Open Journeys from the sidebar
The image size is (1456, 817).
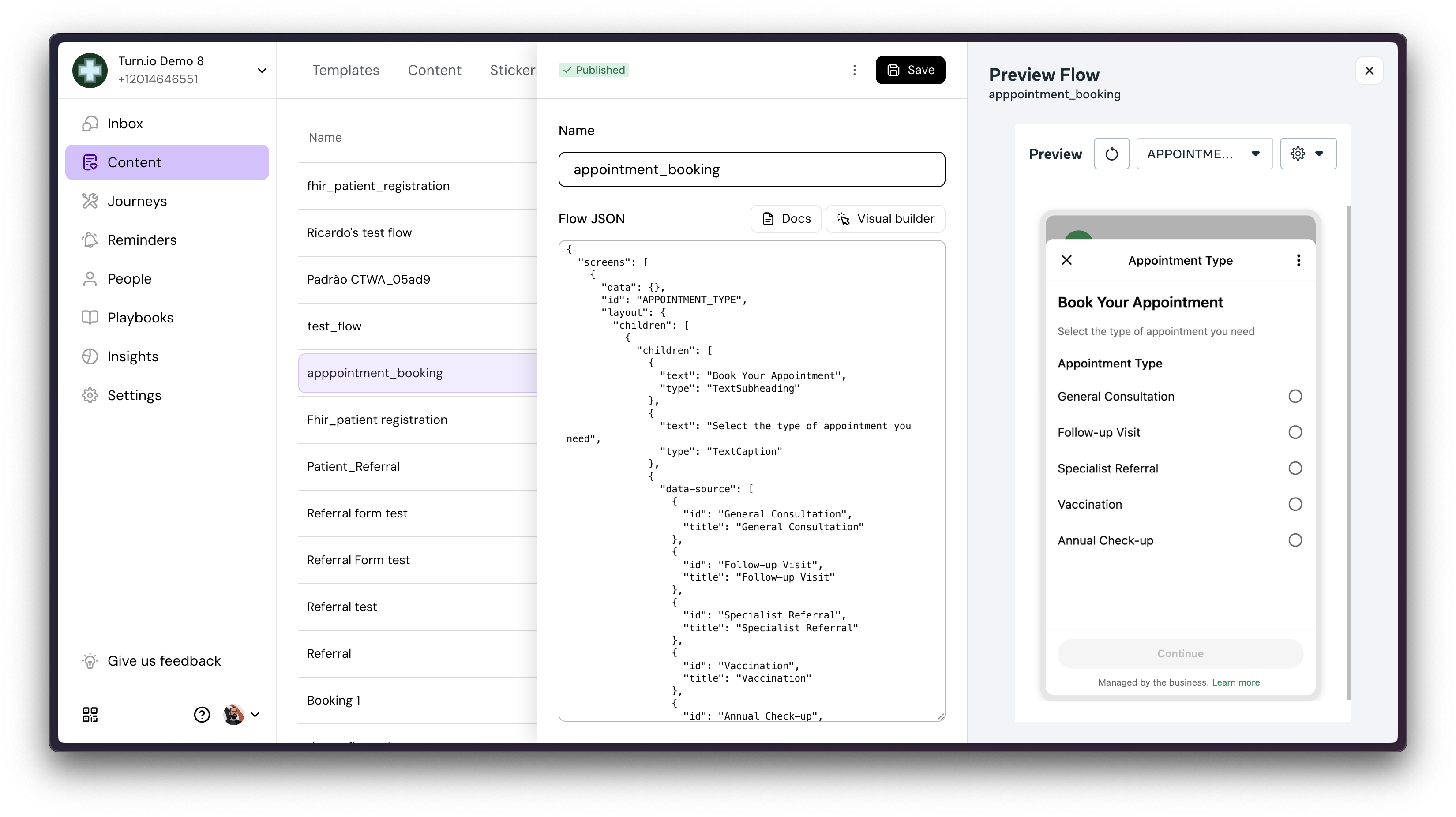[137, 201]
